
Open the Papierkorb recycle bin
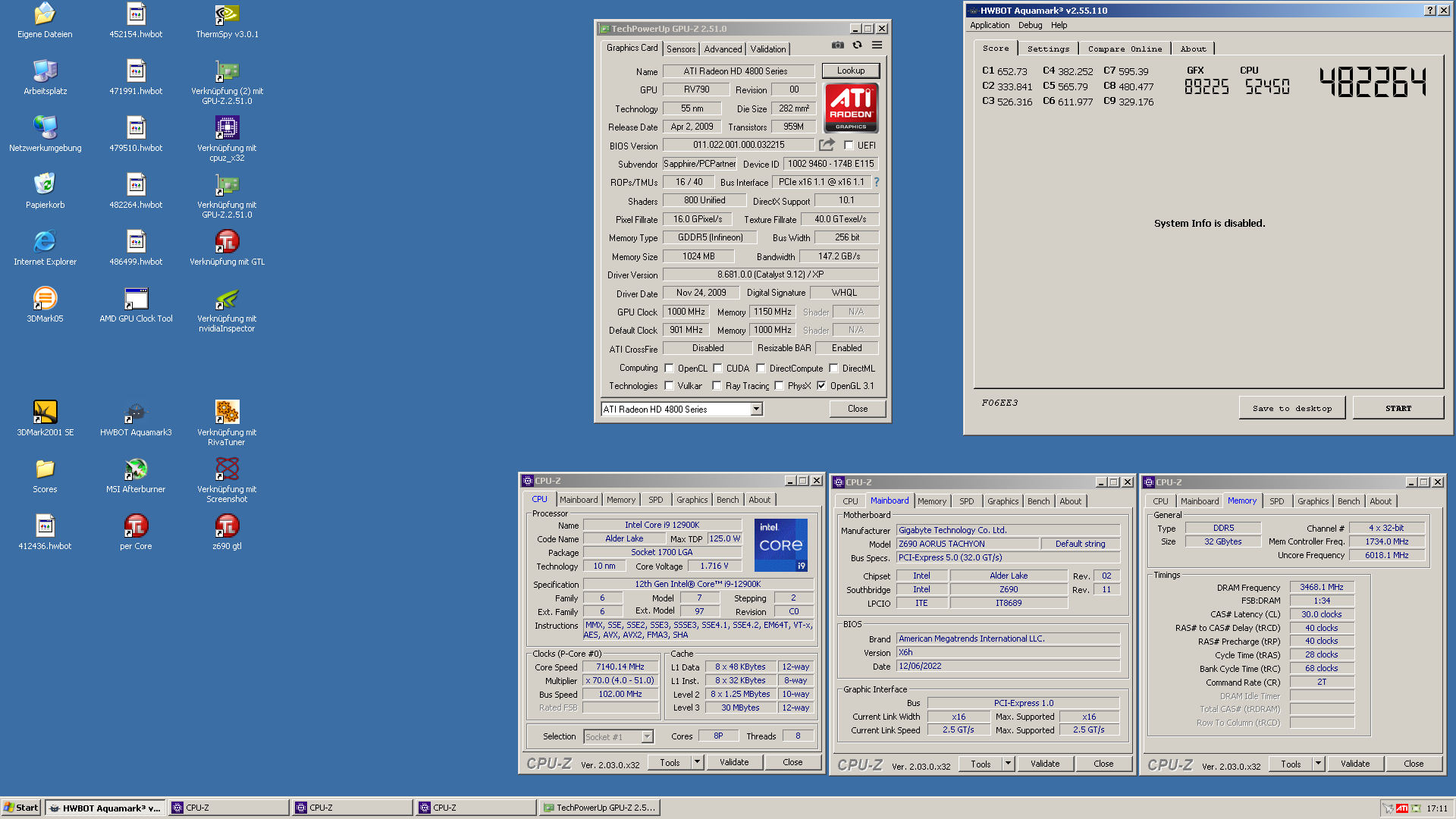pos(45,185)
